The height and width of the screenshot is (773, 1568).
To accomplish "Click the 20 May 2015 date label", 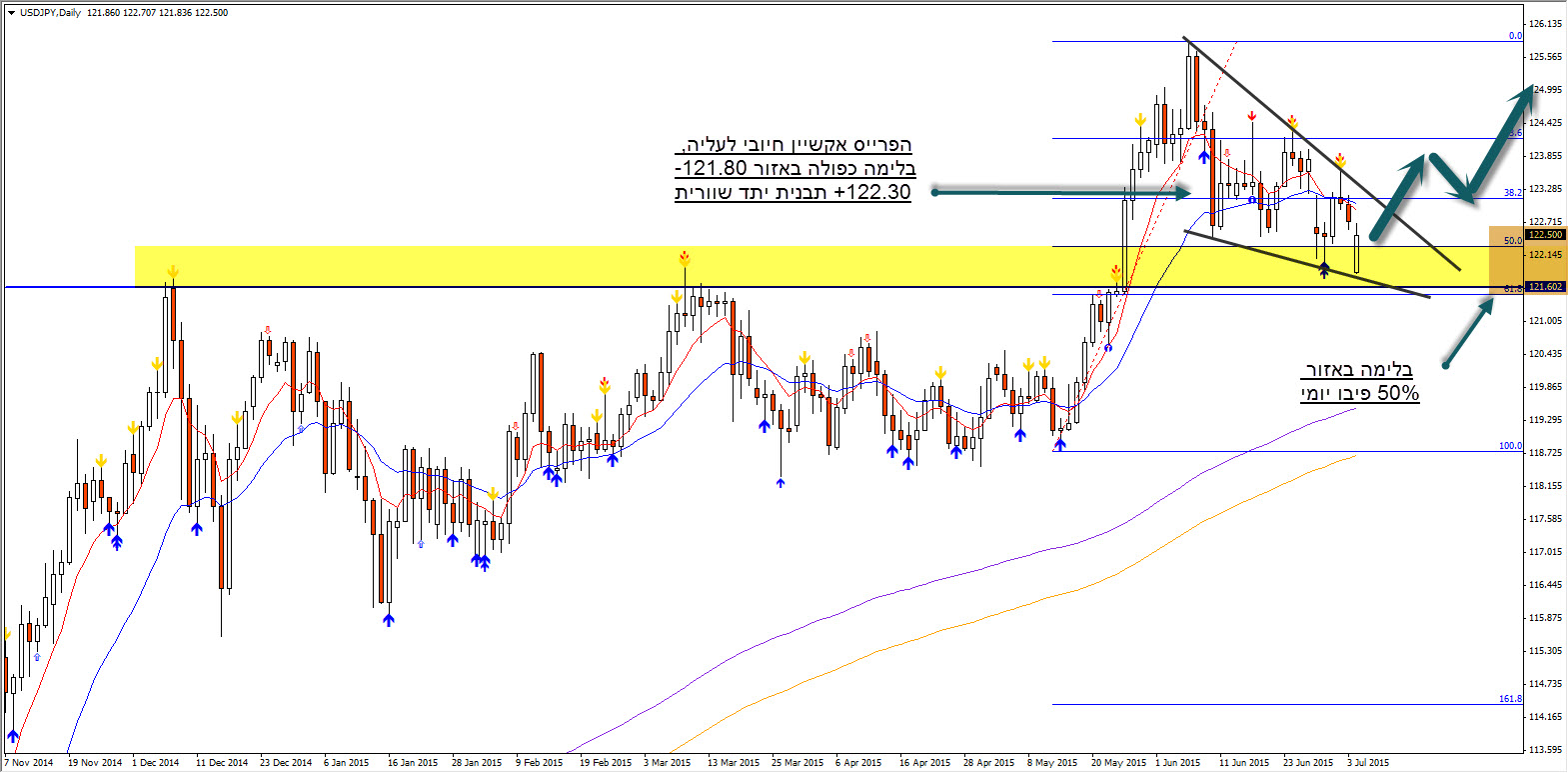I will pyautogui.click(x=1119, y=763).
